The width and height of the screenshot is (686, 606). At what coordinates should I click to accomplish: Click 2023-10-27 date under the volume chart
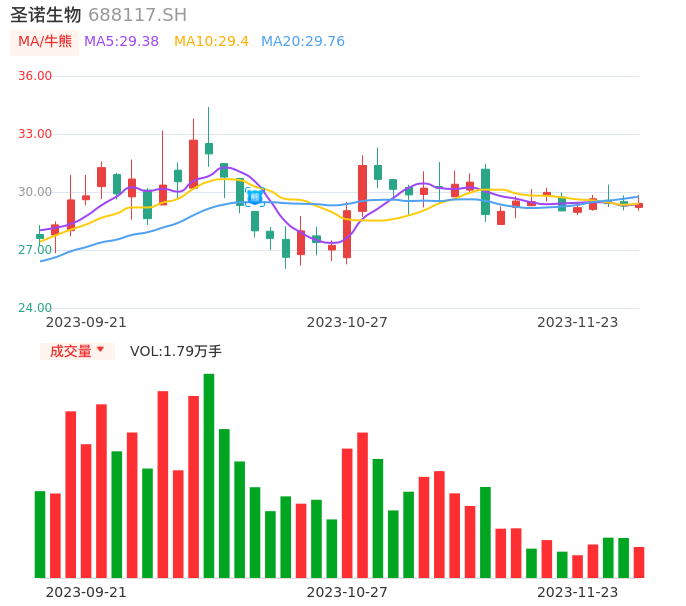click(347, 593)
